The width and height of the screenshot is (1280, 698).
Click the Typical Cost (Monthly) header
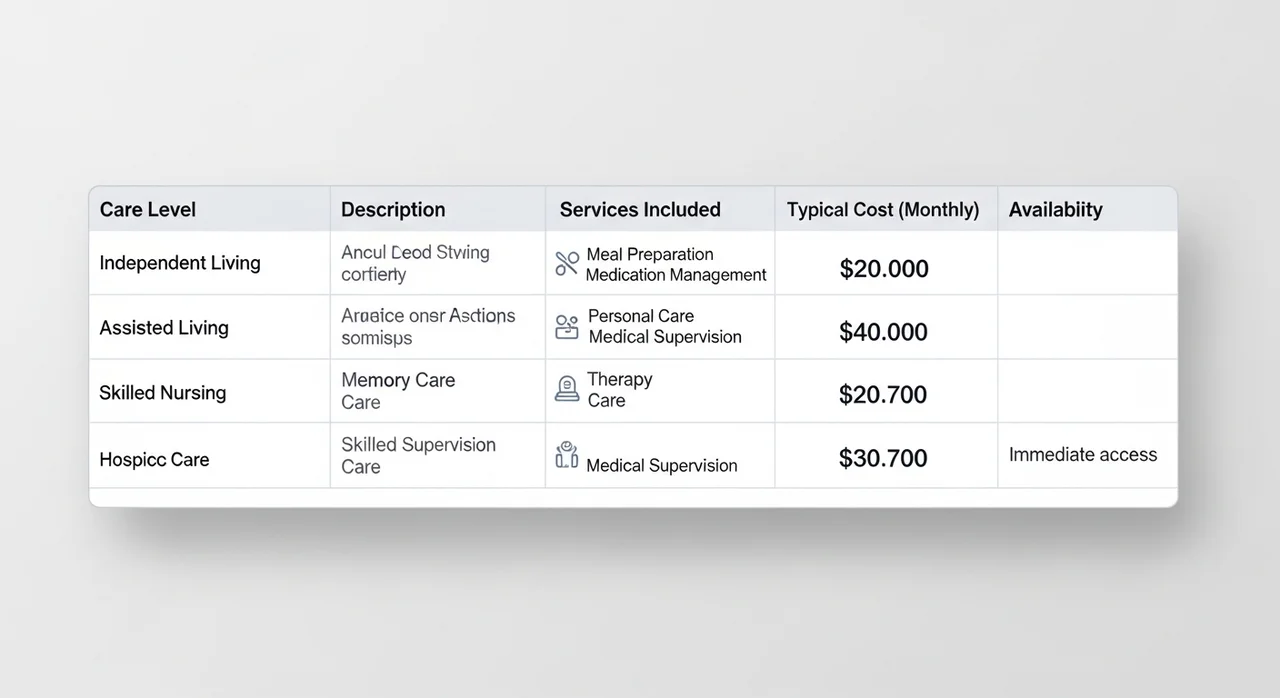coord(883,210)
